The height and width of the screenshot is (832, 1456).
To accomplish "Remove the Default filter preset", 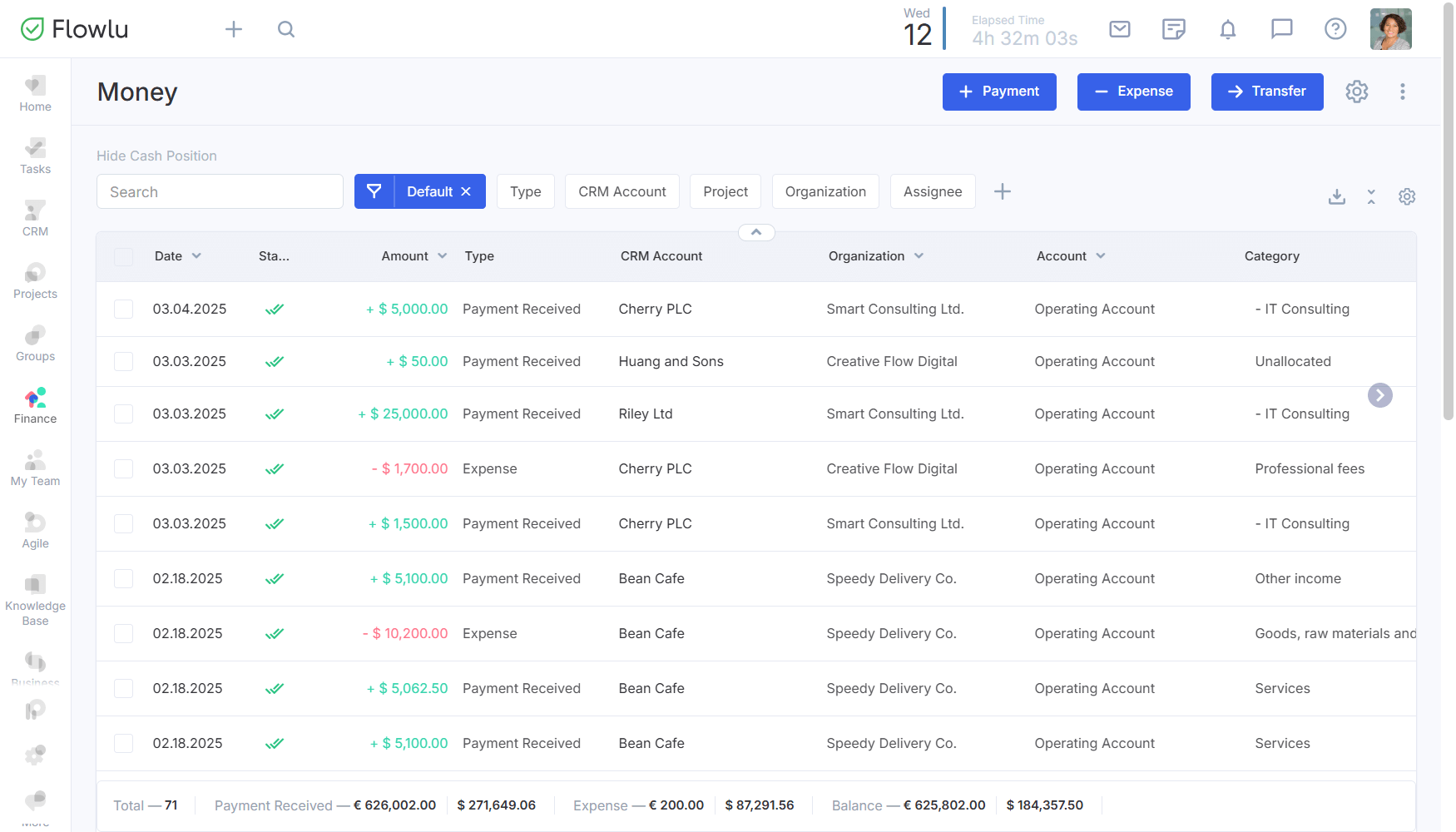I will [466, 191].
